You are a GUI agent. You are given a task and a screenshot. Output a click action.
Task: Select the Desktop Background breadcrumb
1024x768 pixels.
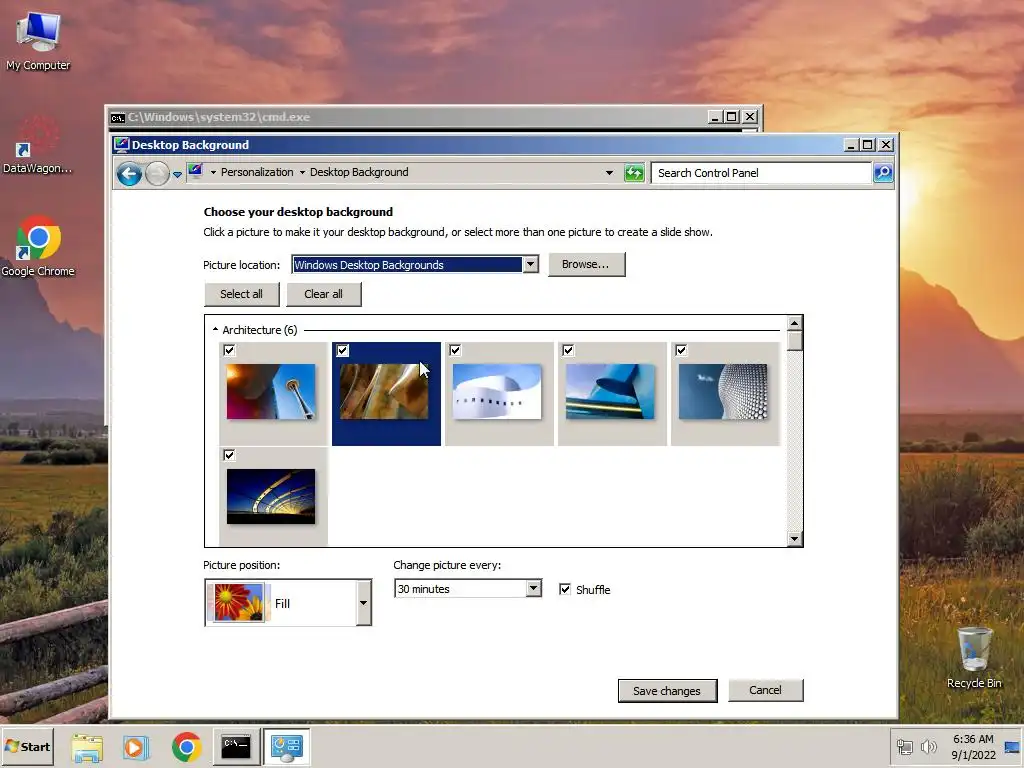[x=359, y=172]
